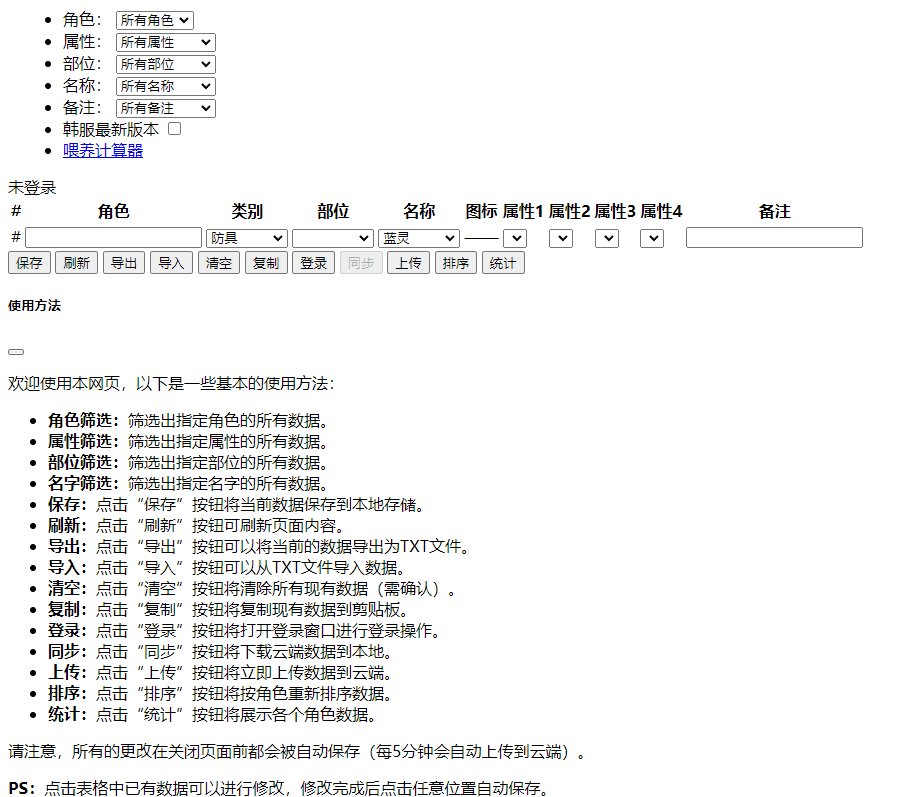Click the 角色 text input field

tap(113, 238)
